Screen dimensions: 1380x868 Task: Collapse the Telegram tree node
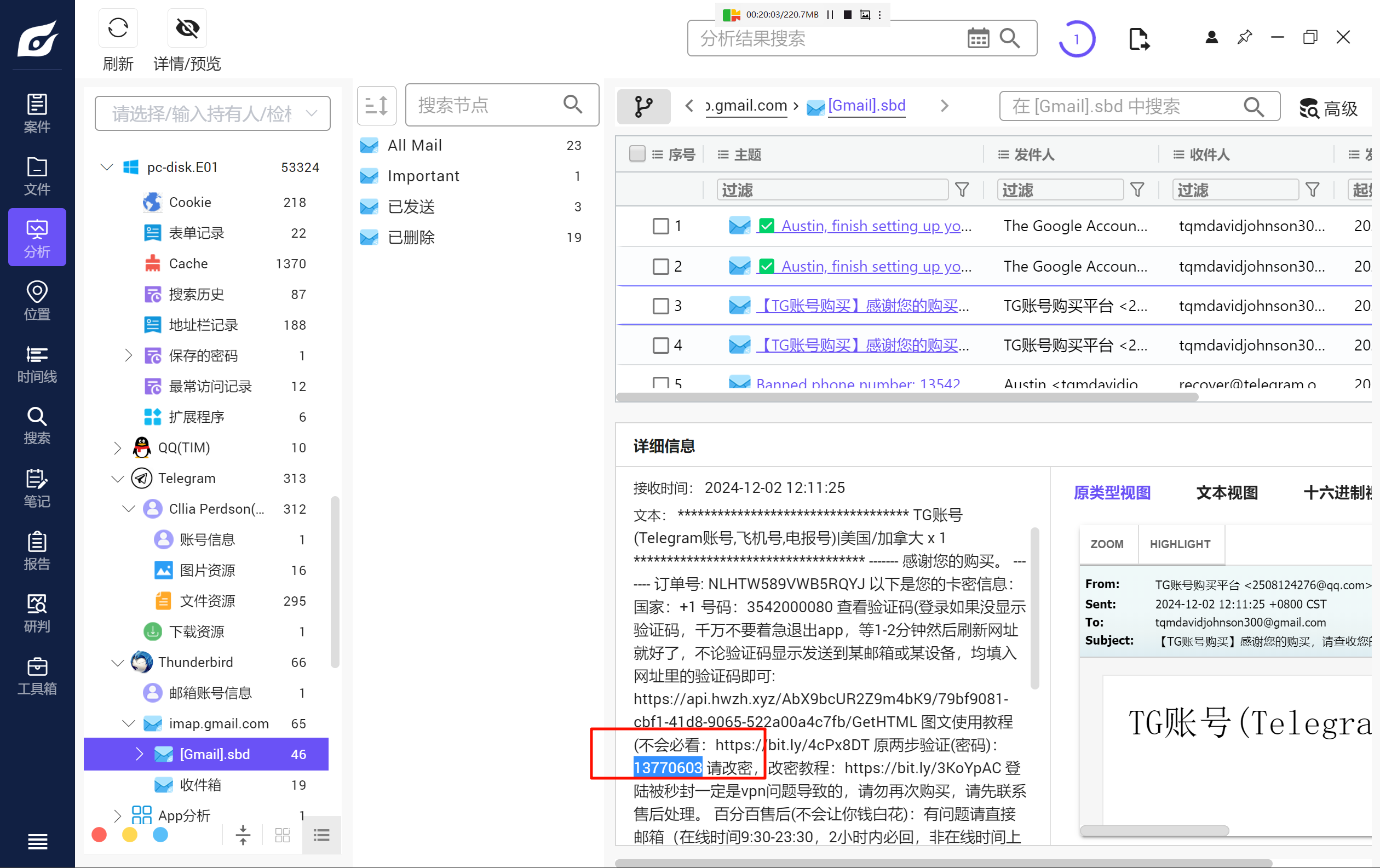(x=118, y=479)
